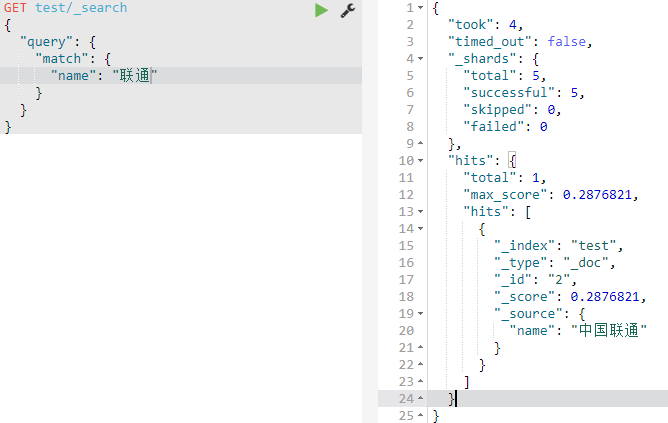
Task: Toggle the fold arrow on line 25
Action: coord(420,415)
